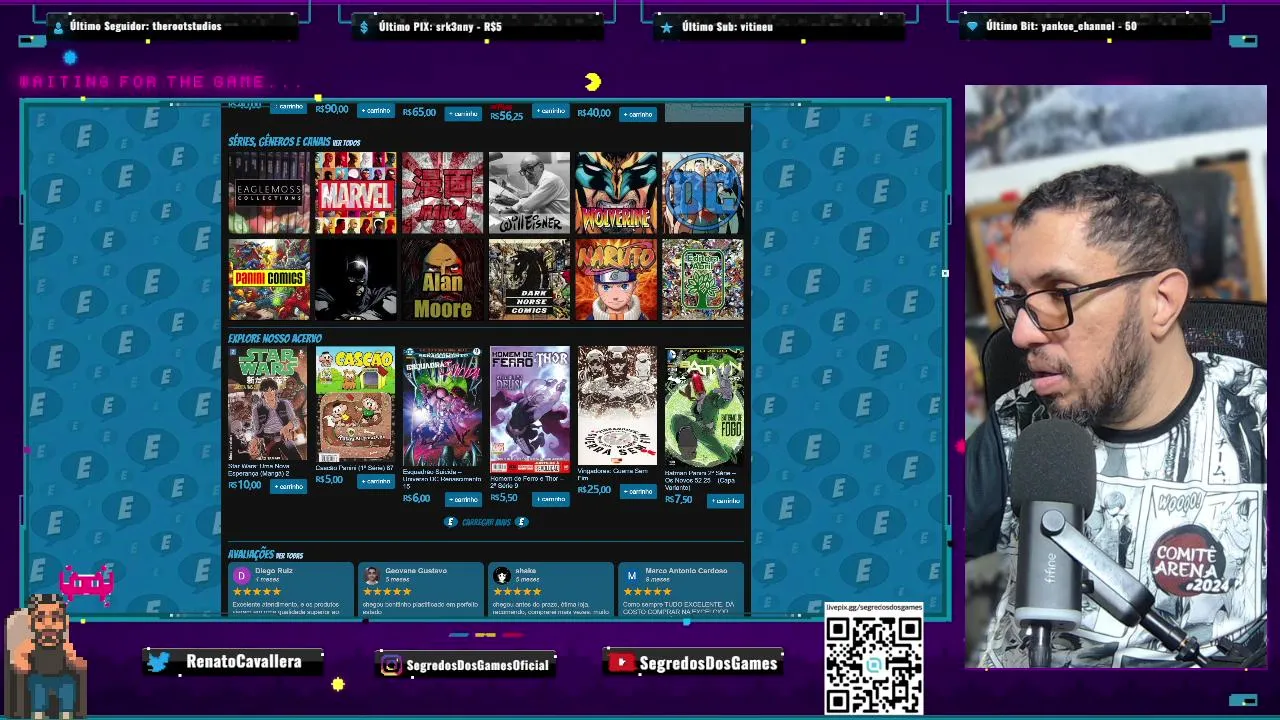Click Geovane Gustavo reviewer avatar
Viewport: 1280px width, 720px height.
coord(371,576)
